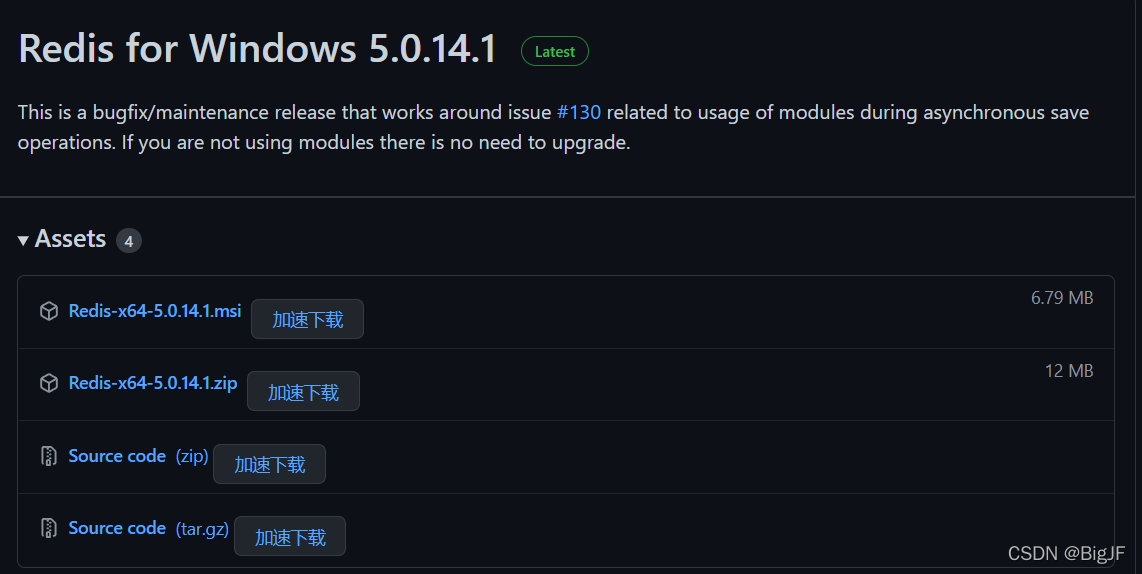1142x574 pixels.
Task: Click 加速下载 button for Redis zip file
Action: (303, 392)
